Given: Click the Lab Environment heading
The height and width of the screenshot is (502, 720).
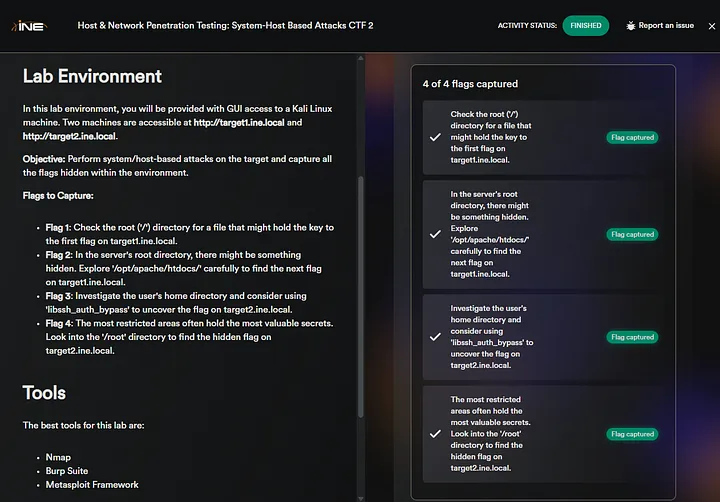Looking at the screenshot, I should pos(92,76).
